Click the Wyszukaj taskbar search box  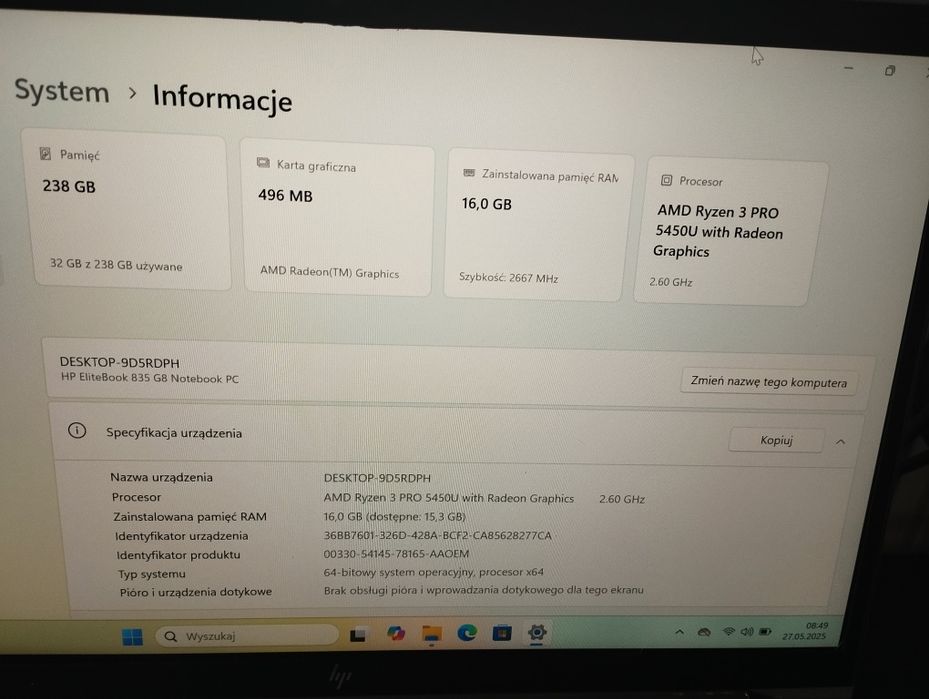point(246,636)
